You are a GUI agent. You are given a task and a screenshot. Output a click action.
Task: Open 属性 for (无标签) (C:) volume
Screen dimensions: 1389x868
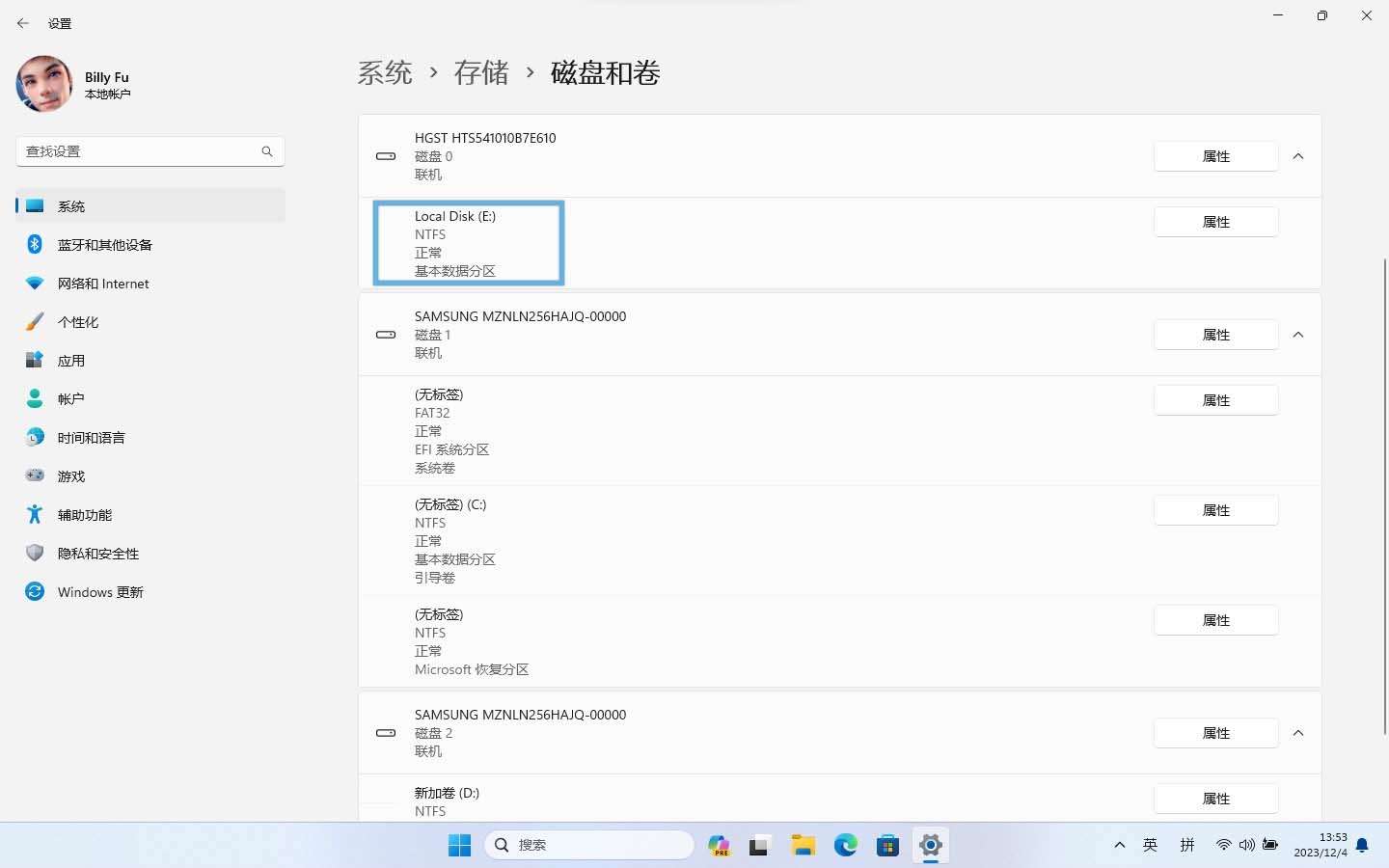tap(1216, 510)
